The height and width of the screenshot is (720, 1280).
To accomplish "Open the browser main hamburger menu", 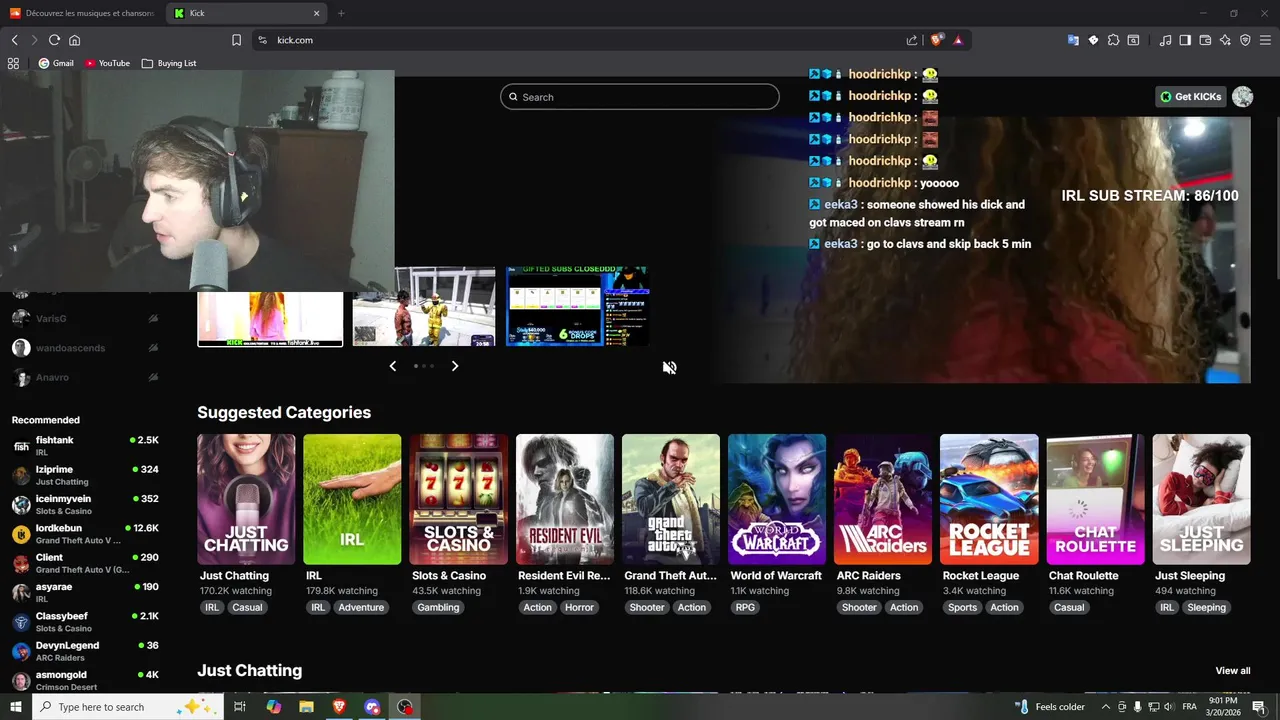I will point(1265,40).
